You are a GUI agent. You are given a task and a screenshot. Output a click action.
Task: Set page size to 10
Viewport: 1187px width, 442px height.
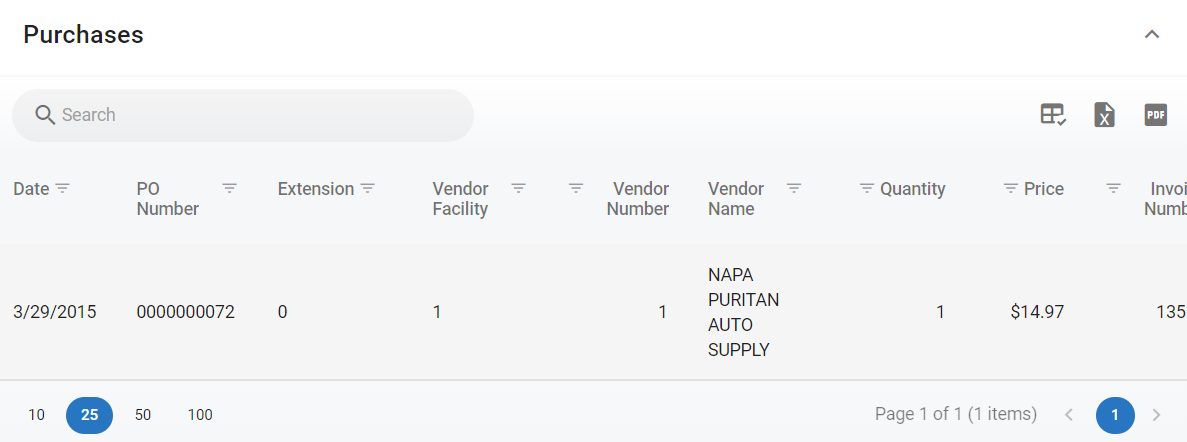37,415
